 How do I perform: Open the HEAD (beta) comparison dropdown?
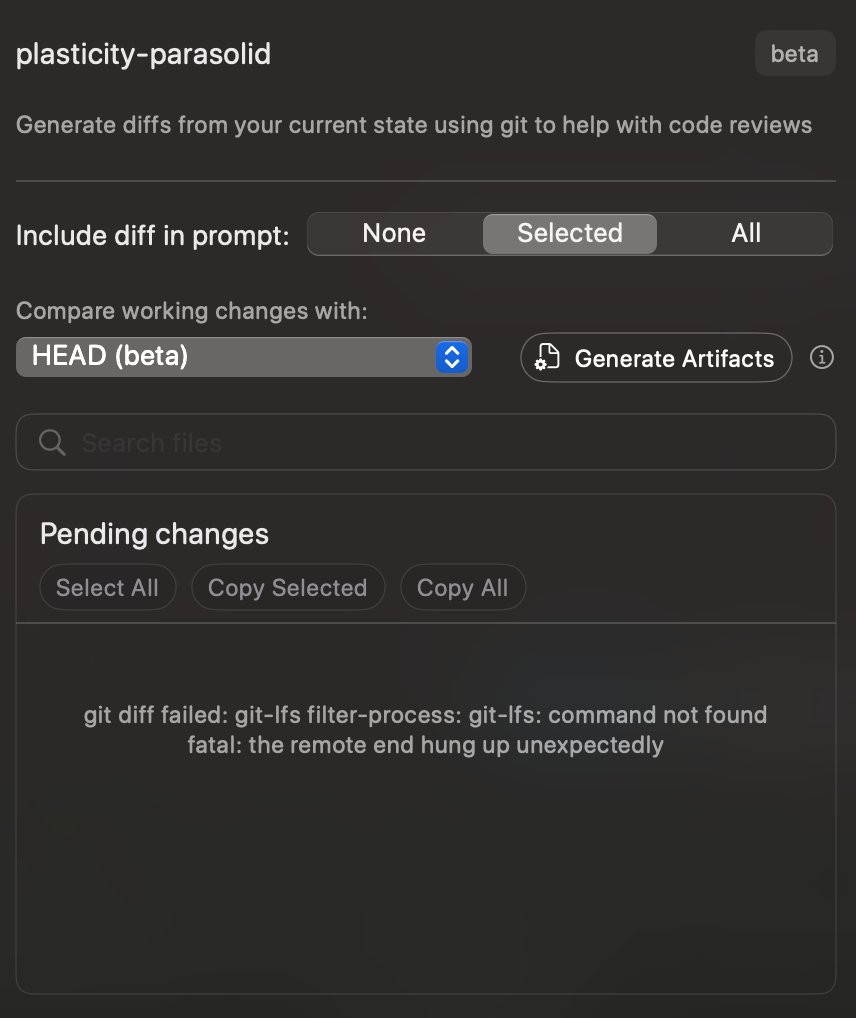coord(244,356)
